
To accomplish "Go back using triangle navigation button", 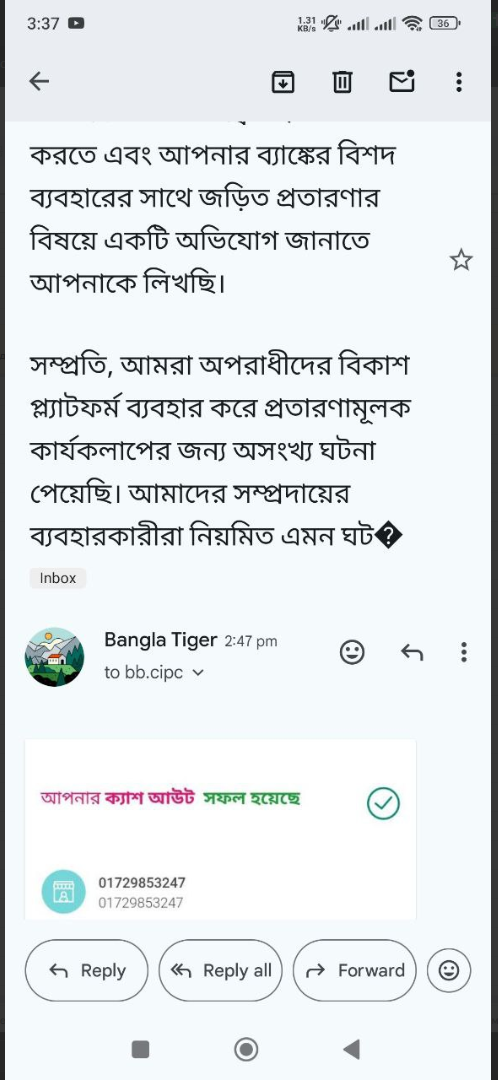I will tap(351, 1049).
